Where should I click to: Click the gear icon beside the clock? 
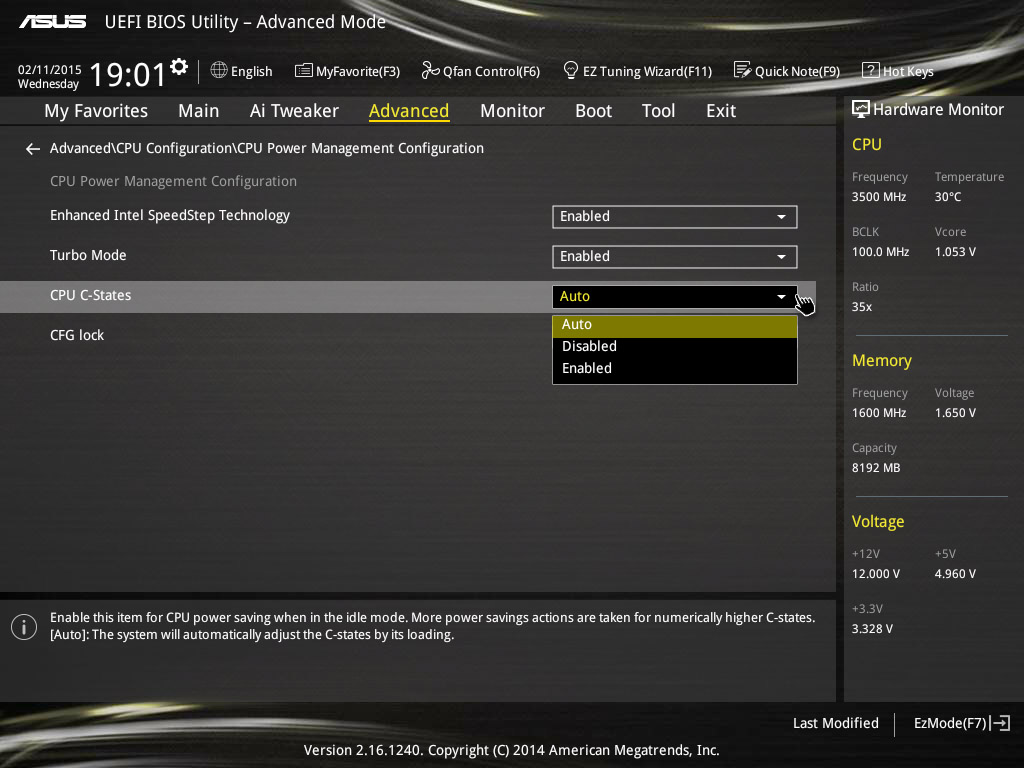click(x=179, y=67)
